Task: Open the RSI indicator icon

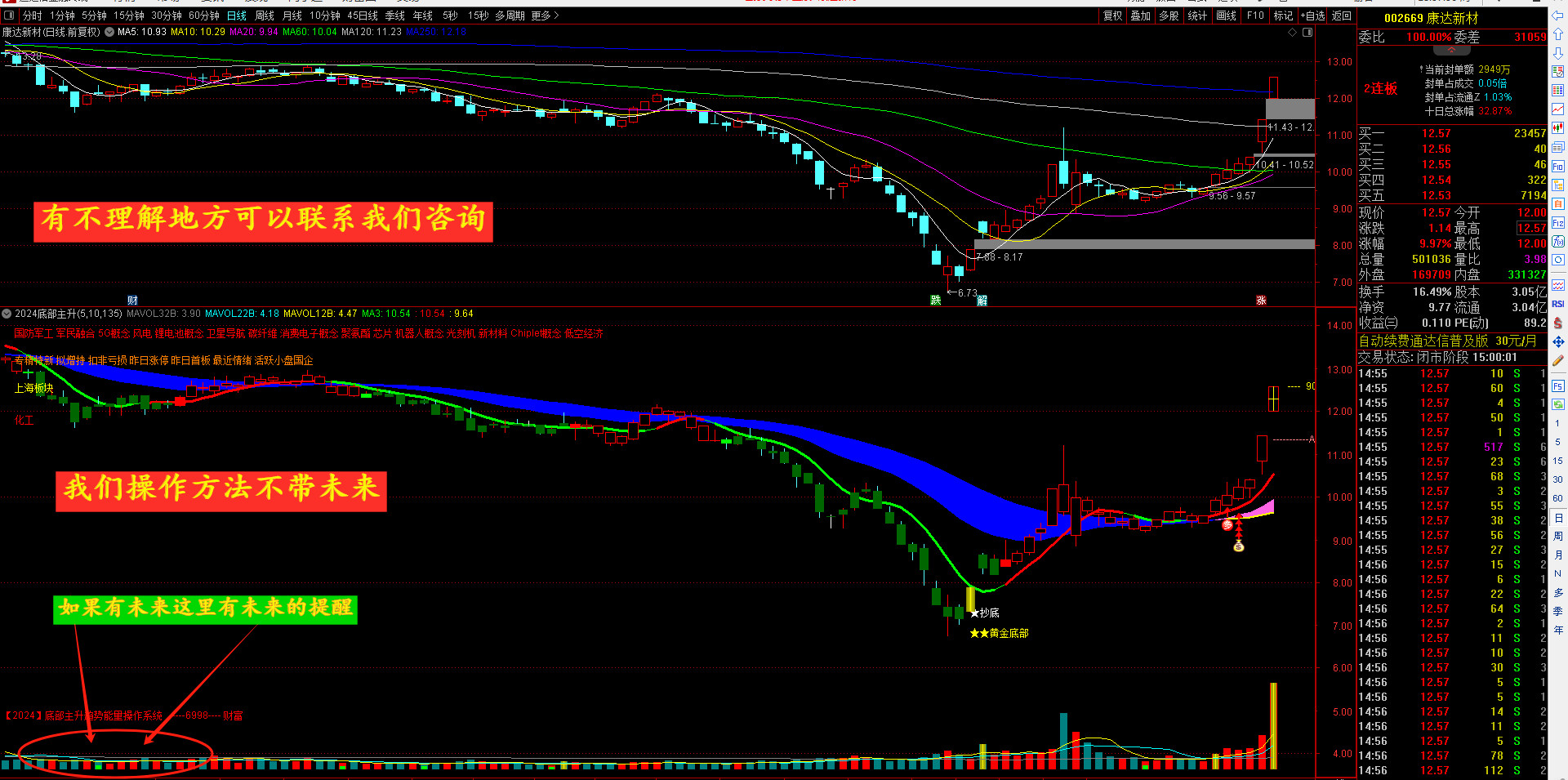Action: [x=1557, y=304]
